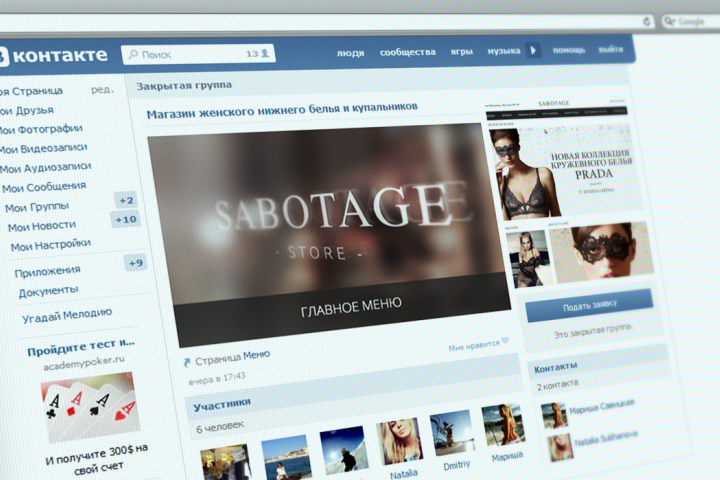Click the Dmitriy member name
Image resolution: width=720 pixels, height=480 pixels.
click(x=457, y=465)
